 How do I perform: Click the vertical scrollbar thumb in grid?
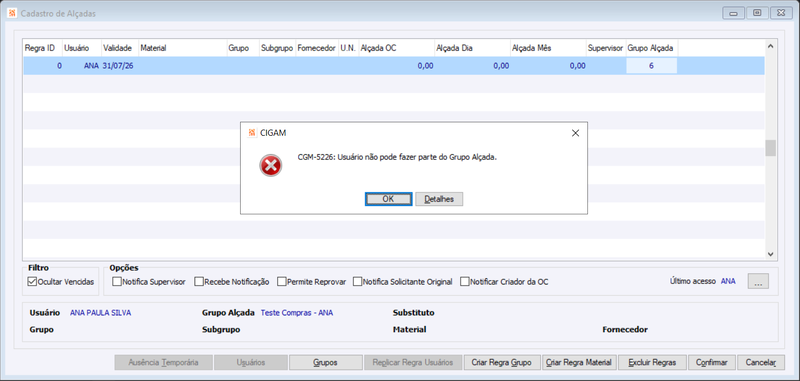tap(770, 148)
